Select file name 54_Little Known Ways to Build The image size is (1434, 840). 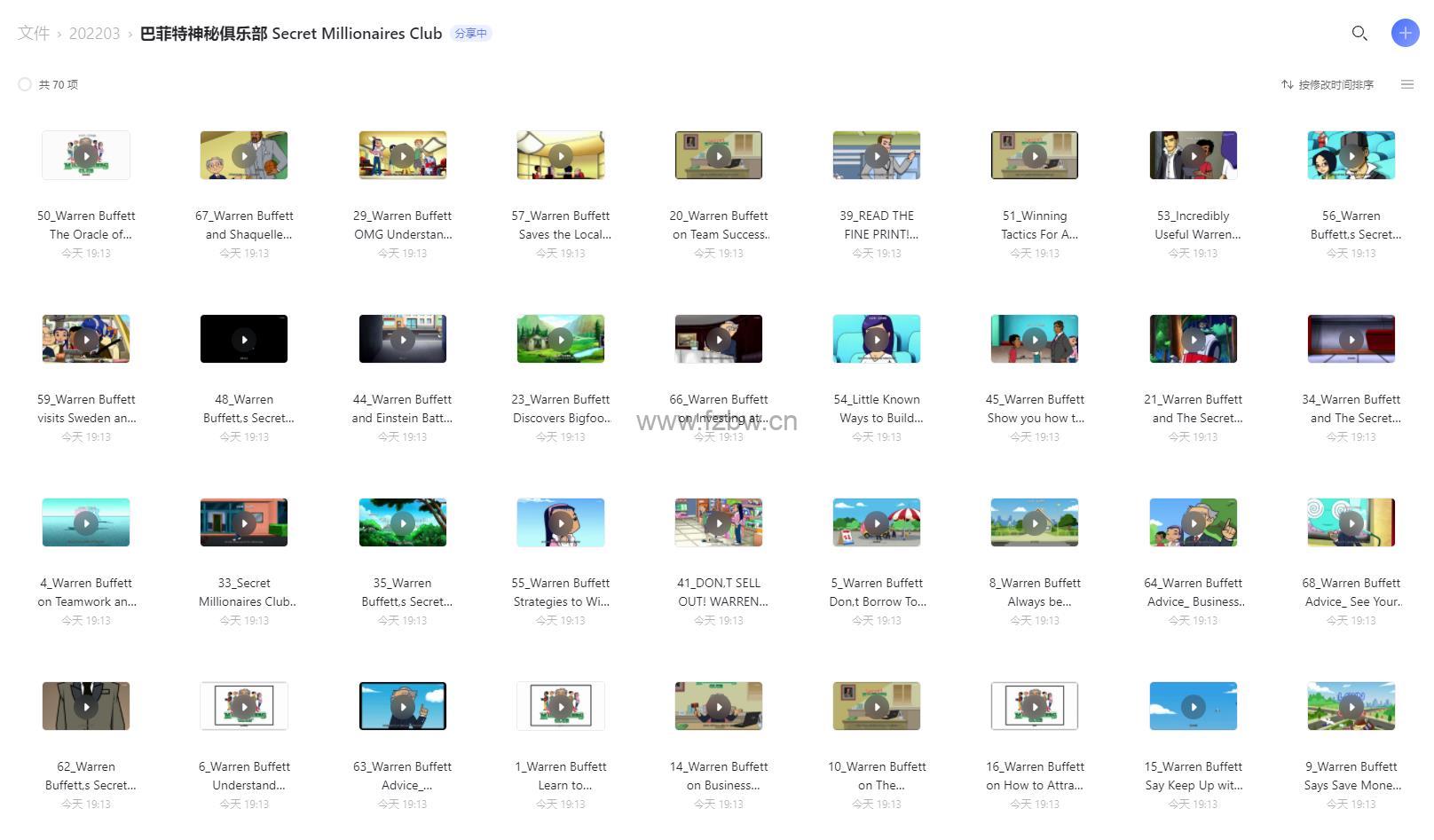click(x=877, y=409)
